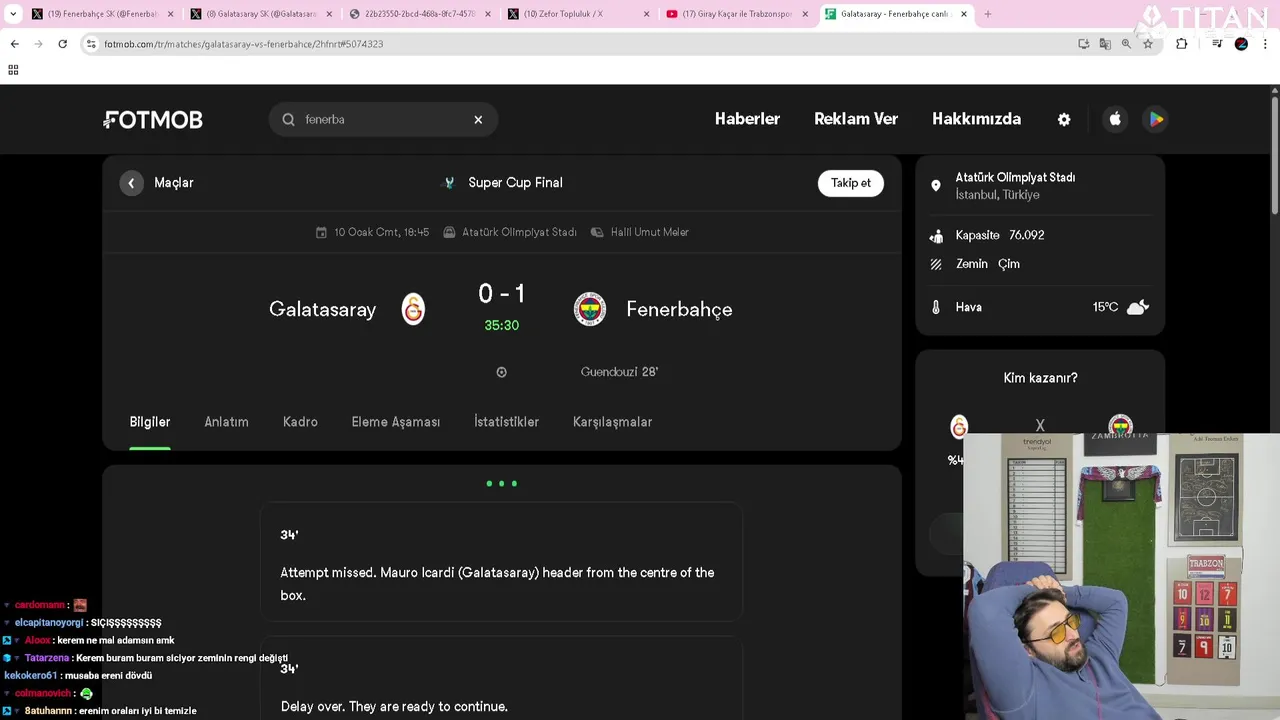Click the Maçlar back link text
This screenshot has height=720, width=1280.
(174, 183)
